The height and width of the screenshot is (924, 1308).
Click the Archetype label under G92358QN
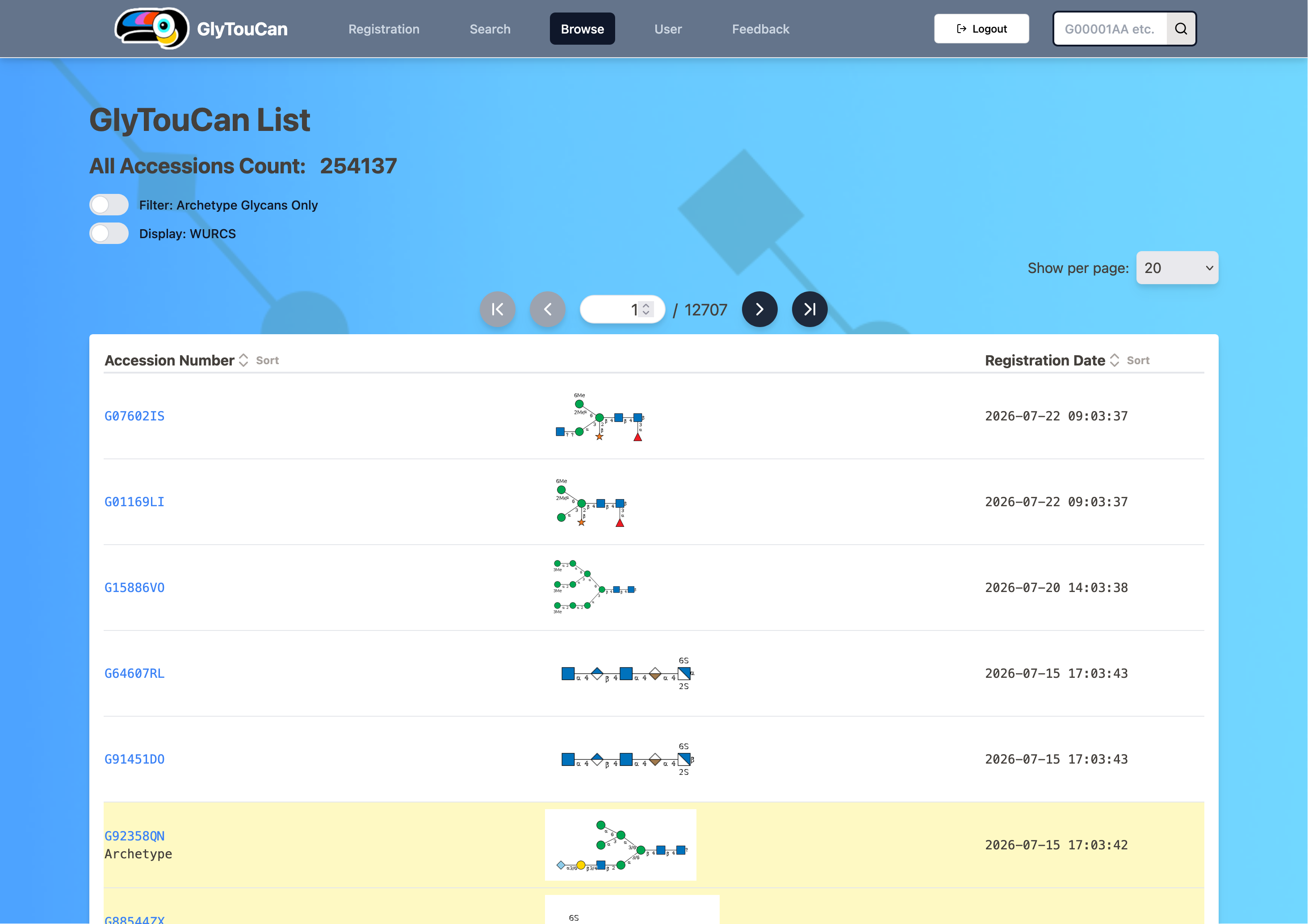138,854
